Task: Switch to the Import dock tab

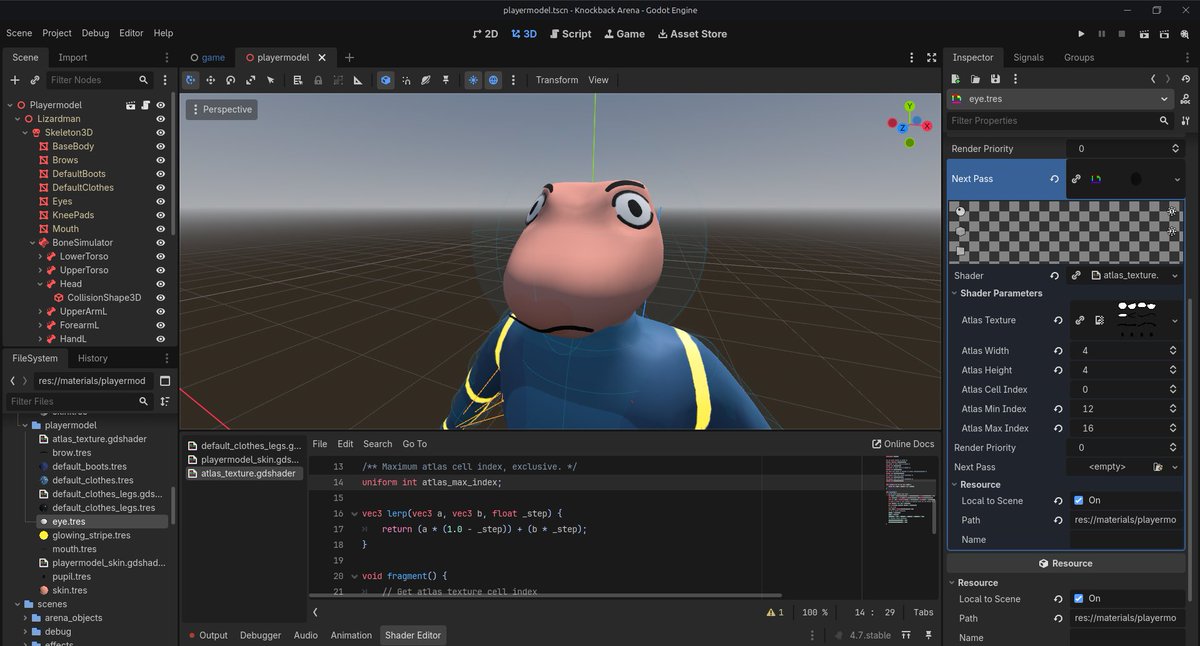Action: 72,58
